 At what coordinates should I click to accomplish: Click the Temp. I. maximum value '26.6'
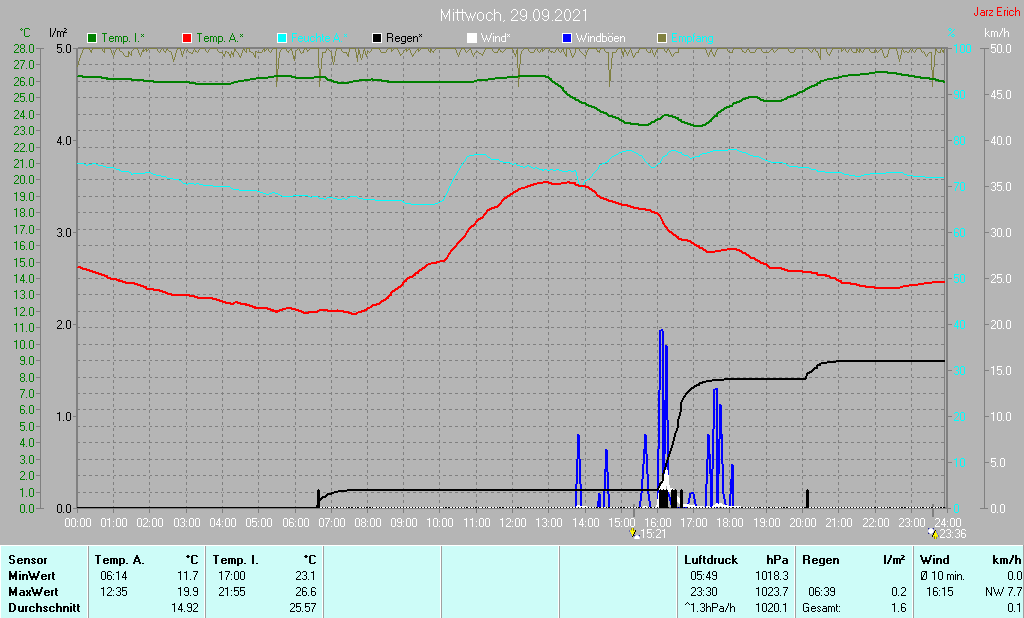tap(305, 592)
